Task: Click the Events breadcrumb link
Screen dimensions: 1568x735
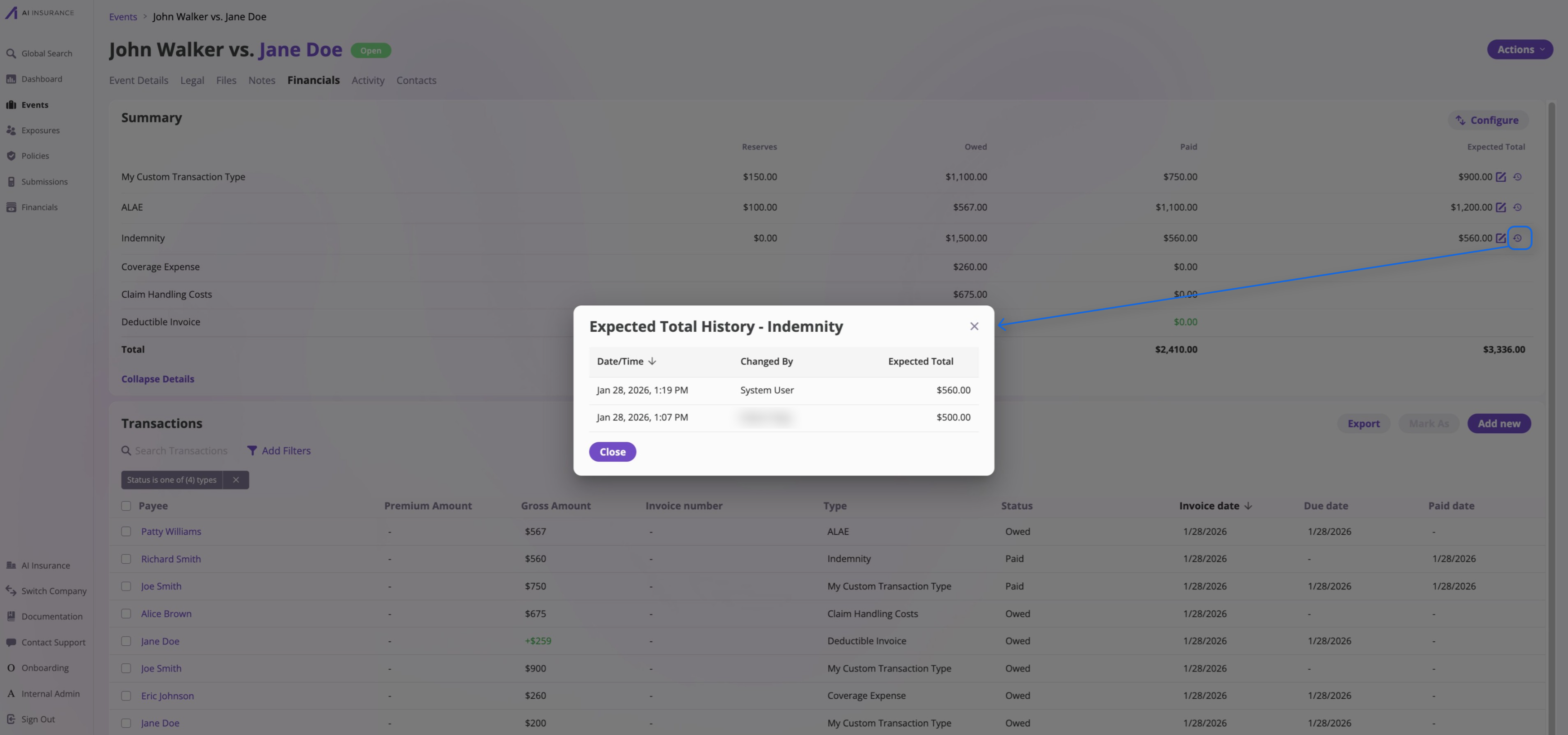Action: (123, 17)
